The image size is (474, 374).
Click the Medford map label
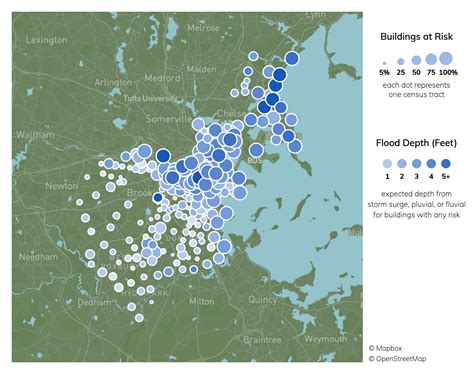(162, 78)
